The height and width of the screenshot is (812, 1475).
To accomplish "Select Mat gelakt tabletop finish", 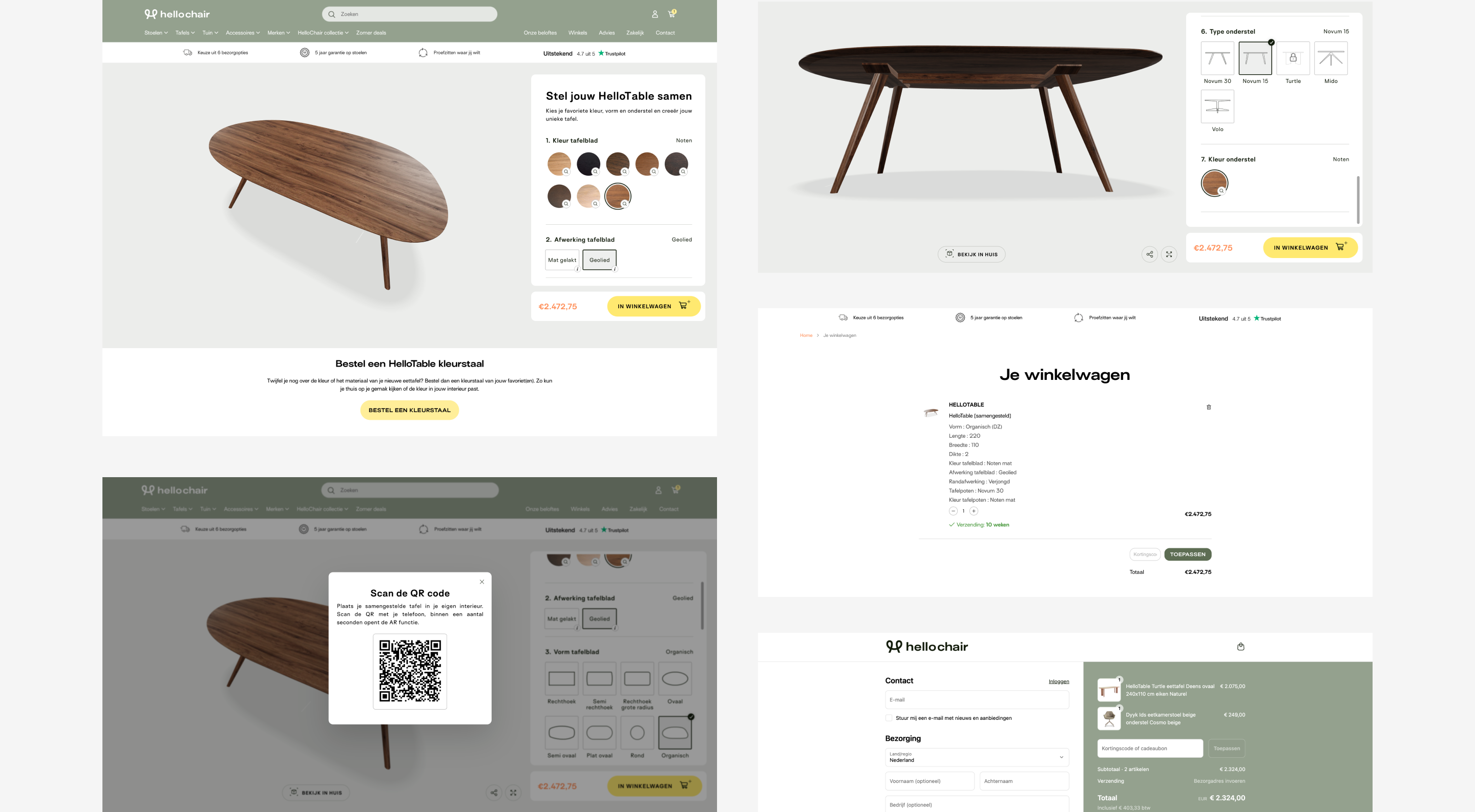I will pos(562,260).
